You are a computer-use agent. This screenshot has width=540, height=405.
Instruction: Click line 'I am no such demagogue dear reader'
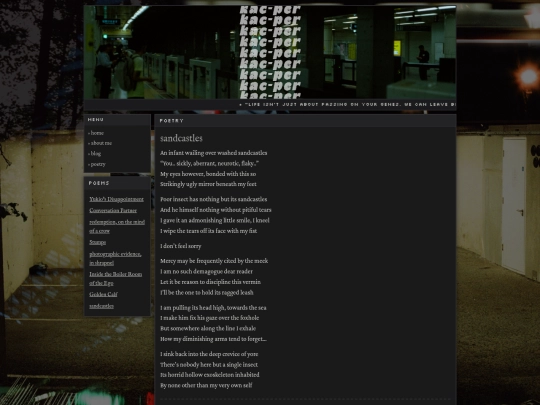point(206,272)
